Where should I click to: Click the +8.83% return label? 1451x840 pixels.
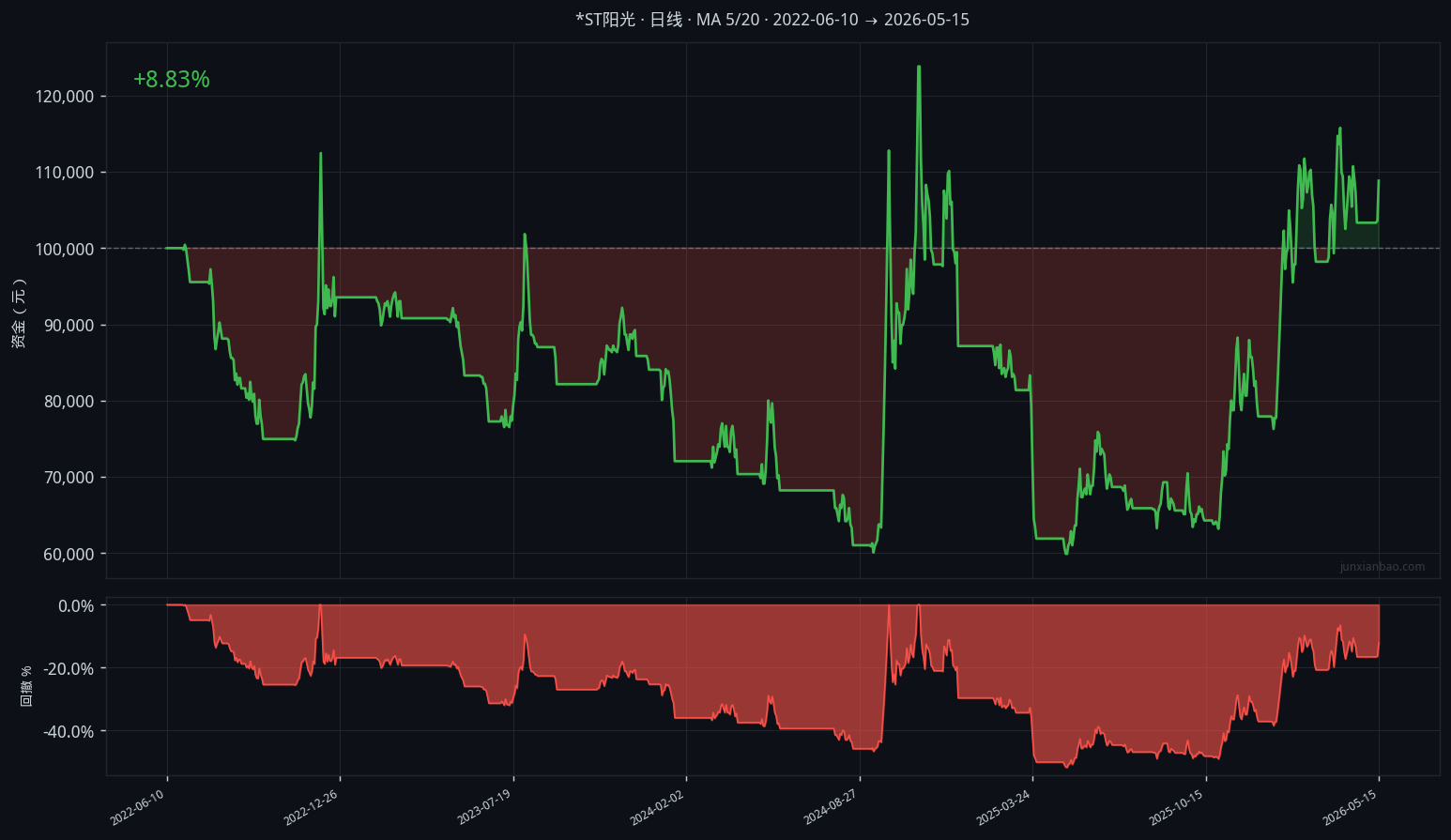pos(172,80)
